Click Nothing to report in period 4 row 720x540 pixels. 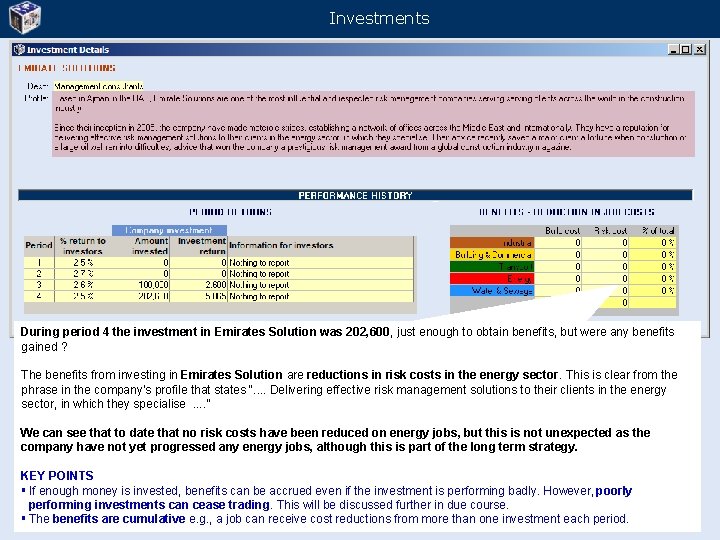coord(259,296)
